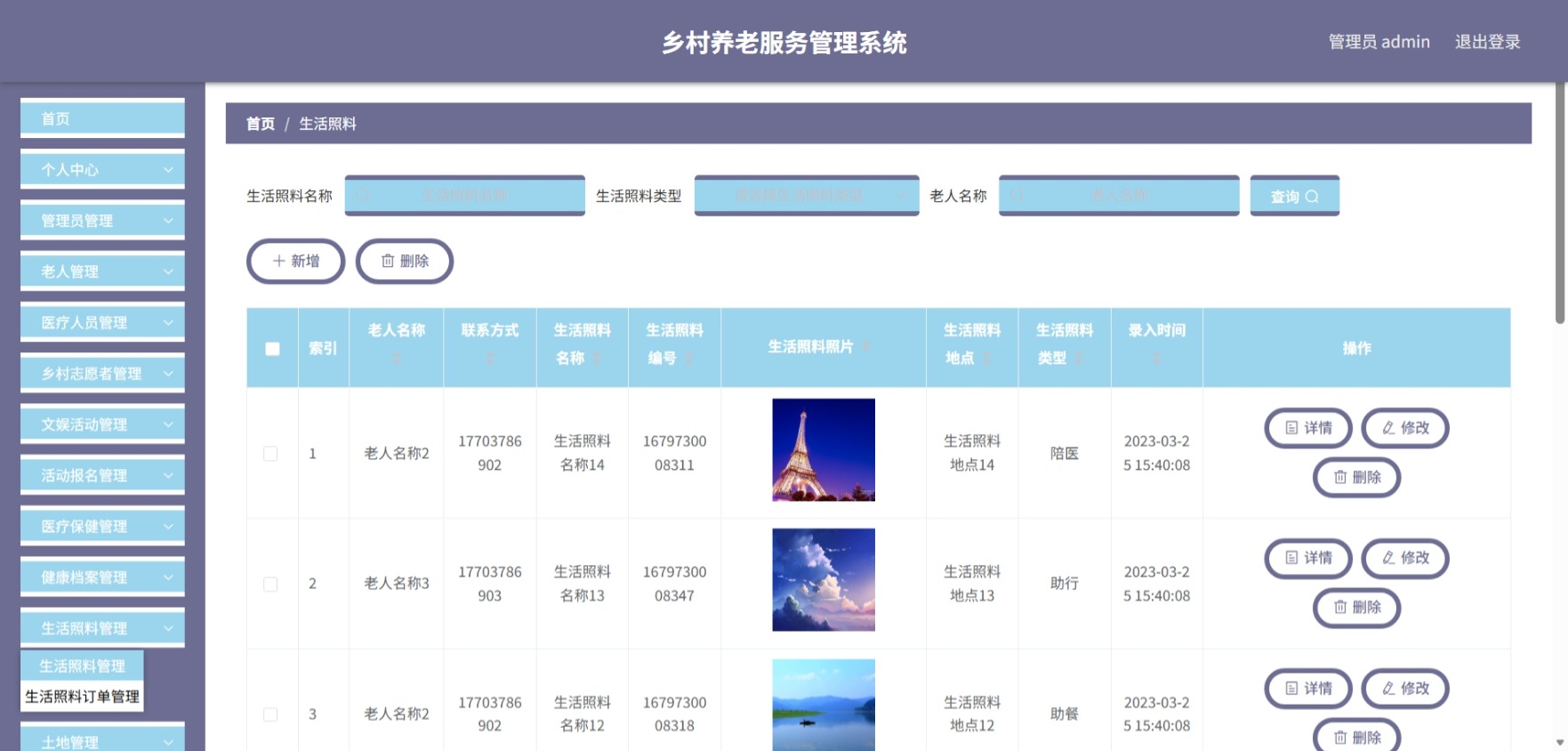This screenshot has height=751, width=1568.
Task: Open 生活照料订单管理 submenu item
Action: click(x=82, y=696)
